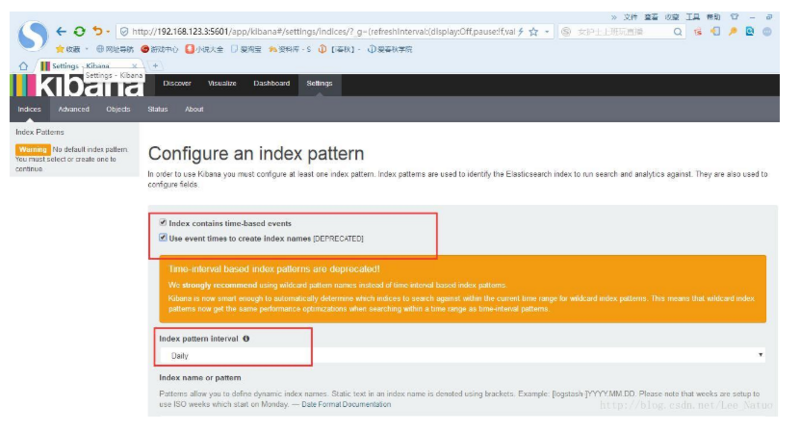Image resolution: width=800 pixels, height=431 pixels.
Task: Click Time-interval based index patterns are deprecated heading
Action: click(274, 269)
